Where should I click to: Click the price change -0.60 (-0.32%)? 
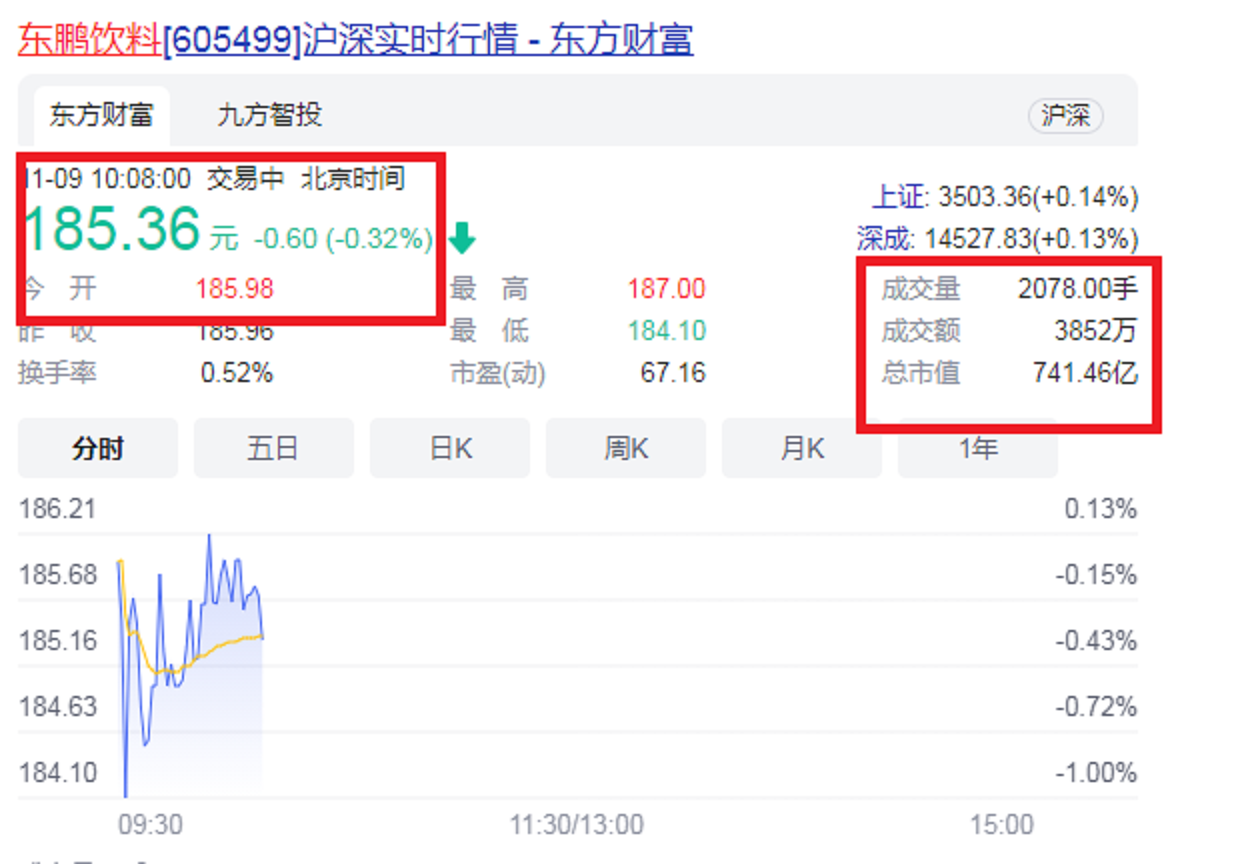tap(343, 238)
